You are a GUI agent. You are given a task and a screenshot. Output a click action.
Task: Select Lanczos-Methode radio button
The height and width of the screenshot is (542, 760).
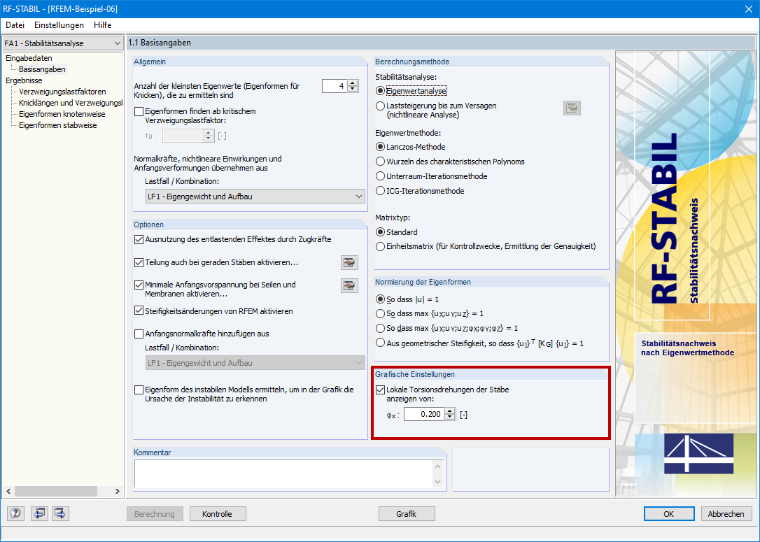380,147
